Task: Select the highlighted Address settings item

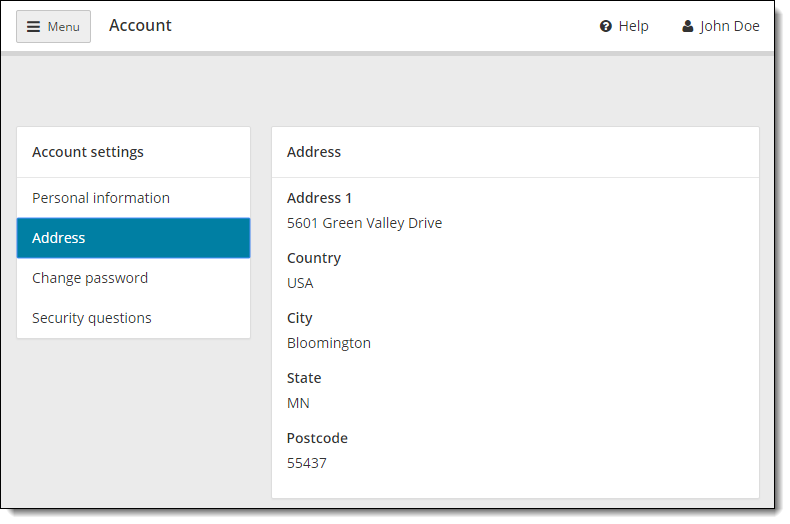Action: click(x=134, y=238)
